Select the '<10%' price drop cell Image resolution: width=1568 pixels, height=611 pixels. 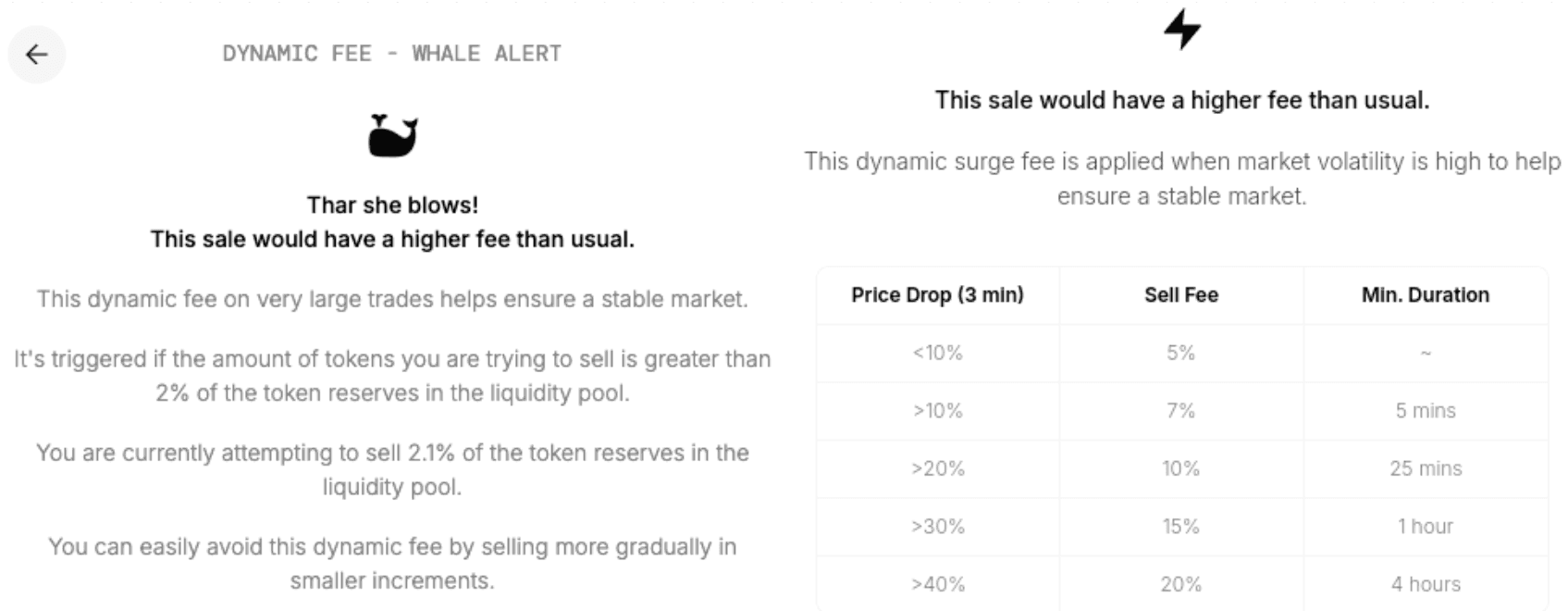pyautogui.click(x=937, y=353)
